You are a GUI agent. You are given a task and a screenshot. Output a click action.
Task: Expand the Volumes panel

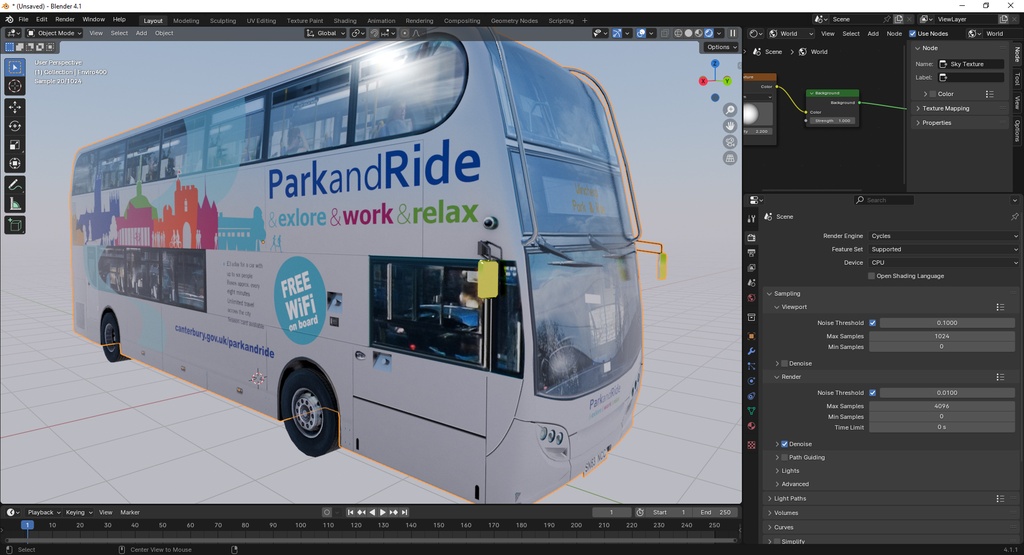tap(784, 513)
